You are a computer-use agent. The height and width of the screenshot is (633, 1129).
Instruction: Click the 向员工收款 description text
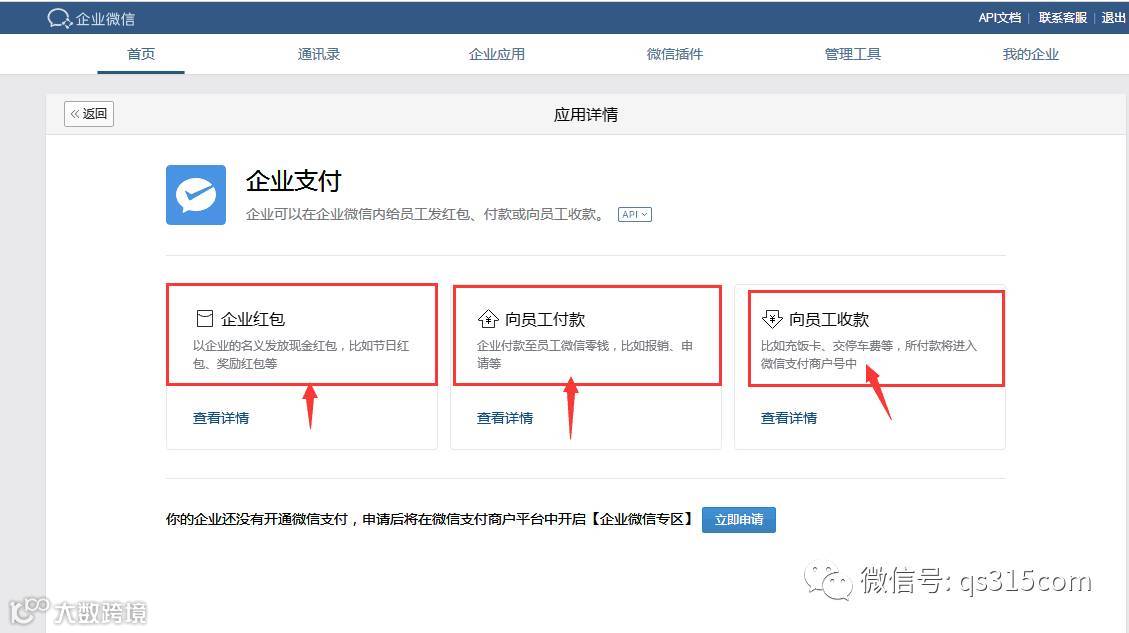click(869, 354)
